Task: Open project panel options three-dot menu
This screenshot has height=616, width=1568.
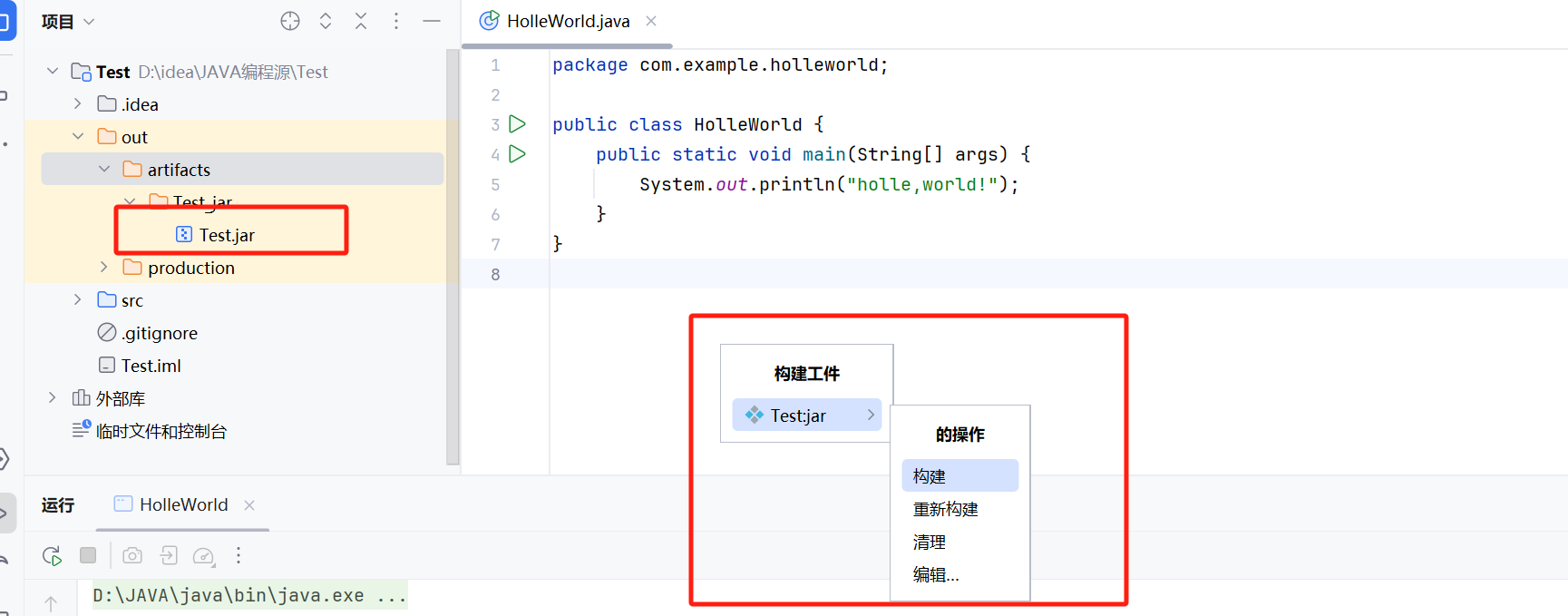Action: [396, 21]
